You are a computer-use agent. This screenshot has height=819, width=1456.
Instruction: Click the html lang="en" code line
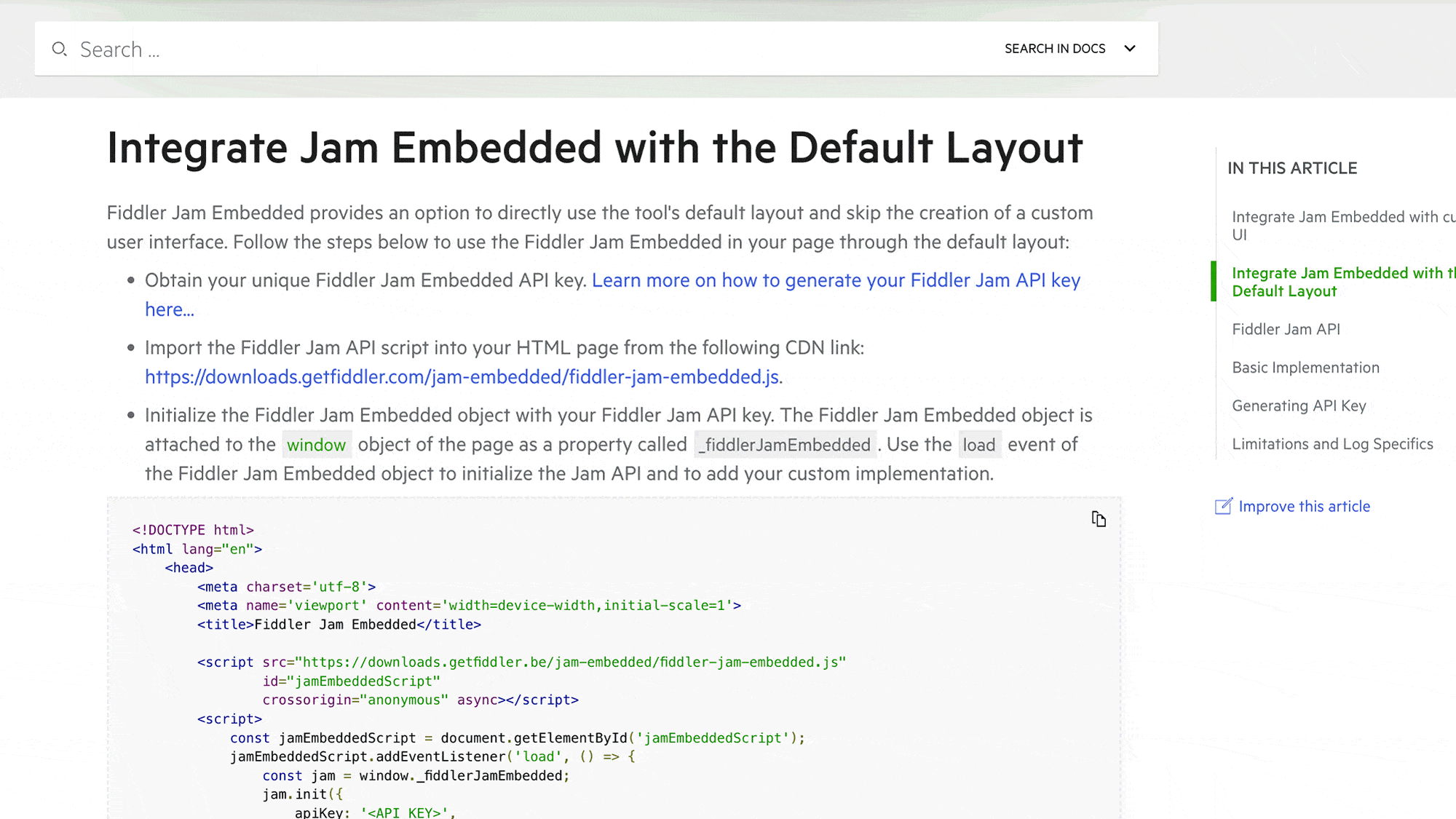pyautogui.click(x=197, y=549)
